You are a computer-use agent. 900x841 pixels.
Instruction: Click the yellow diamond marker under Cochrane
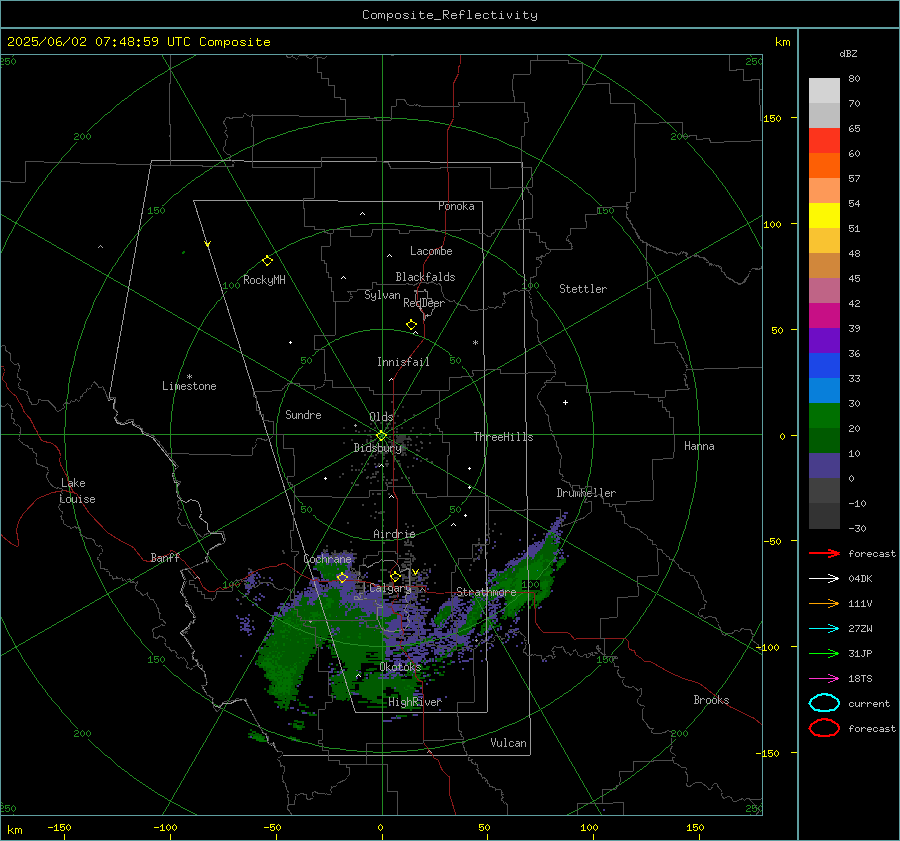point(342,577)
